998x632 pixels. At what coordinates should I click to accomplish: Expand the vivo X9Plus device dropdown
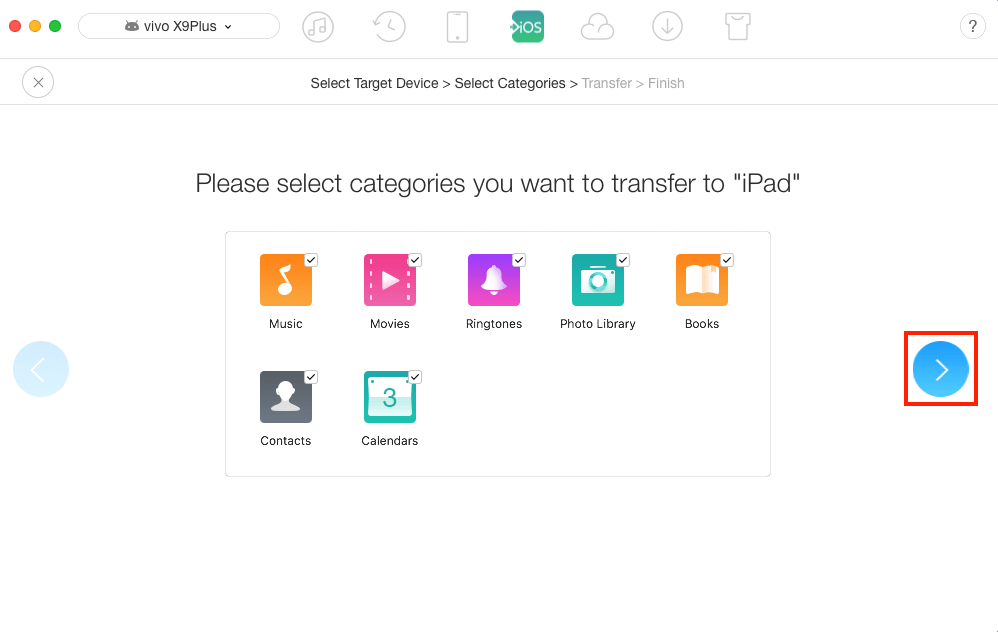[179, 26]
